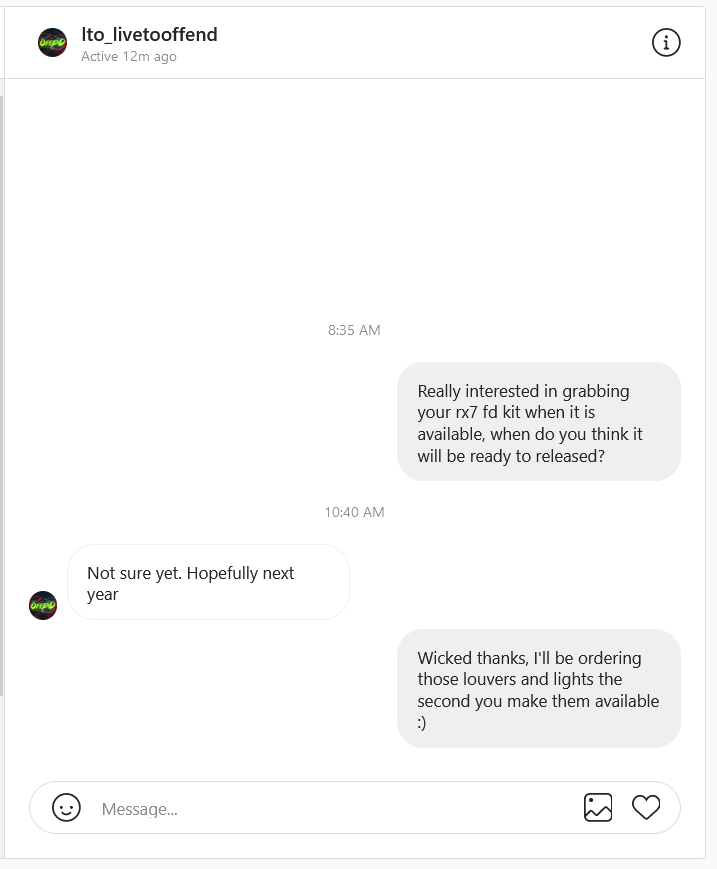The image size is (717, 869).
Task: Select the 'Wicked thanks' message bubble
Action: [539, 688]
